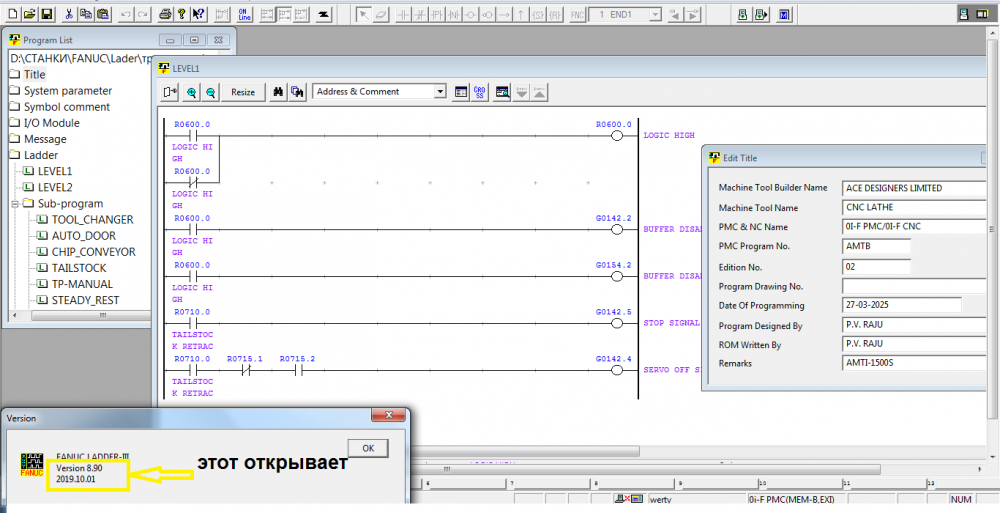The image size is (1000, 513).
Task: Open STEADY_REST sub-program
Action: (x=85, y=300)
